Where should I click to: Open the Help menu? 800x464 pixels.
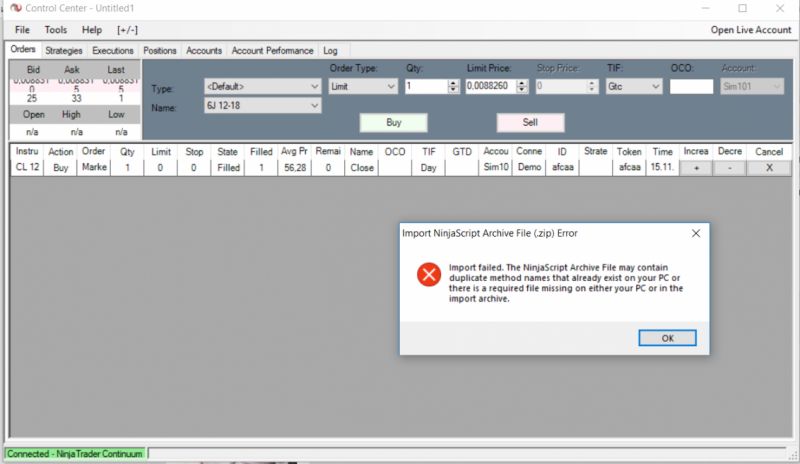point(92,30)
